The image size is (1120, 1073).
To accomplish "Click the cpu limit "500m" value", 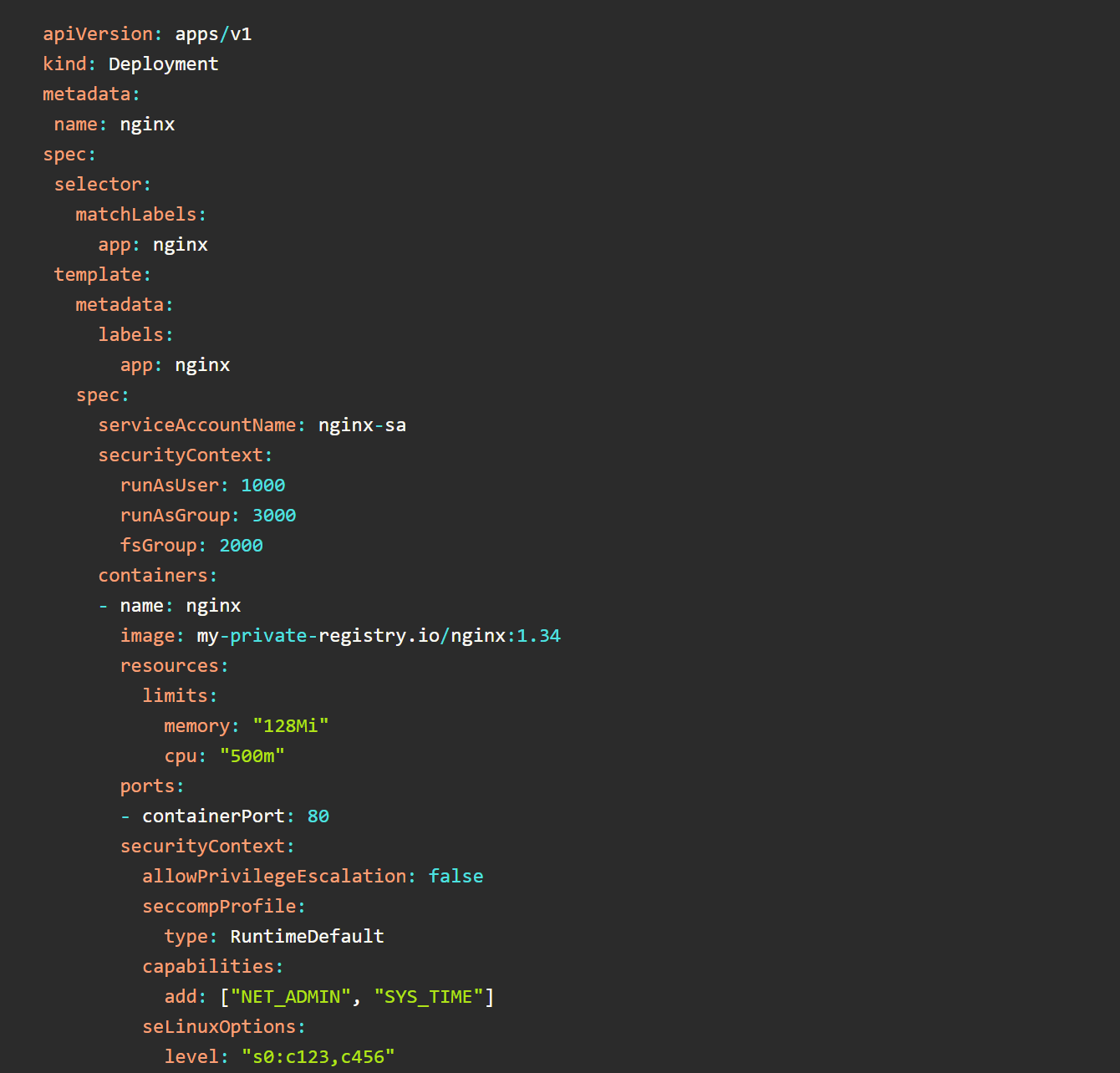I will 252,756.
